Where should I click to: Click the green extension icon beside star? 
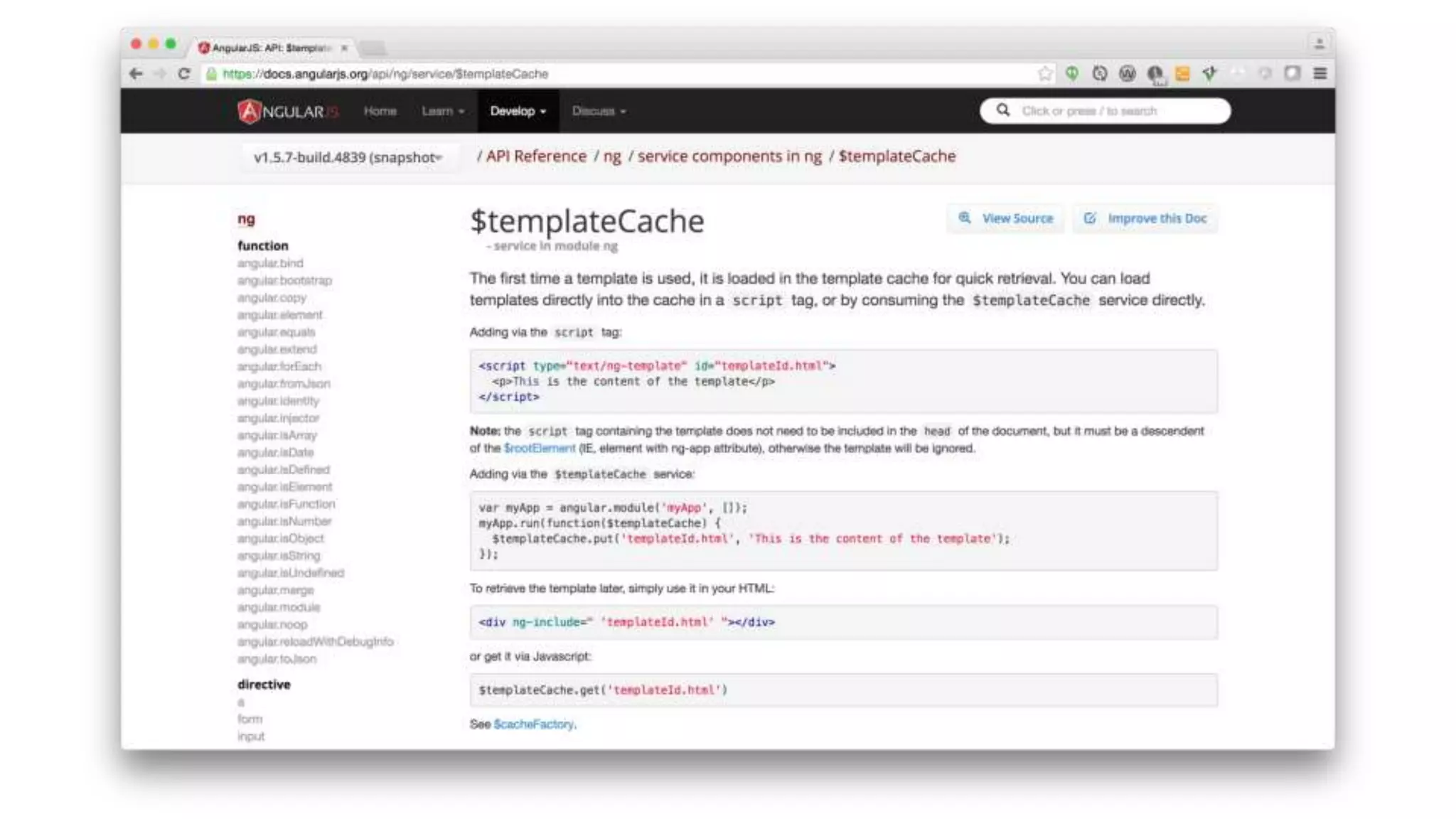[1071, 73]
